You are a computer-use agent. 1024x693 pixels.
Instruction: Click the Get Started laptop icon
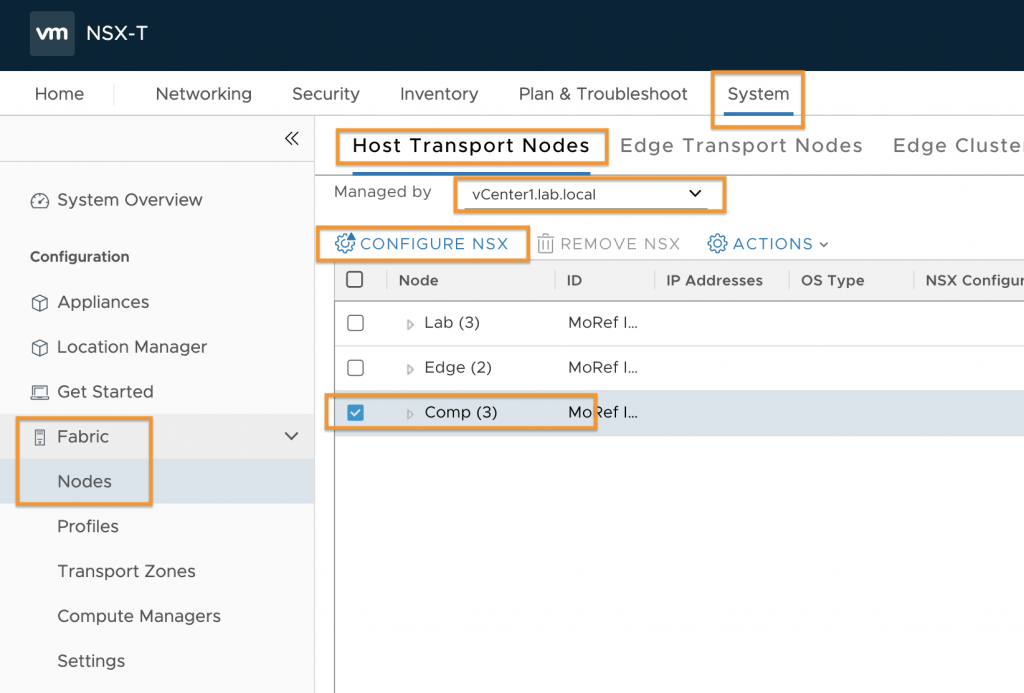(40, 393)
